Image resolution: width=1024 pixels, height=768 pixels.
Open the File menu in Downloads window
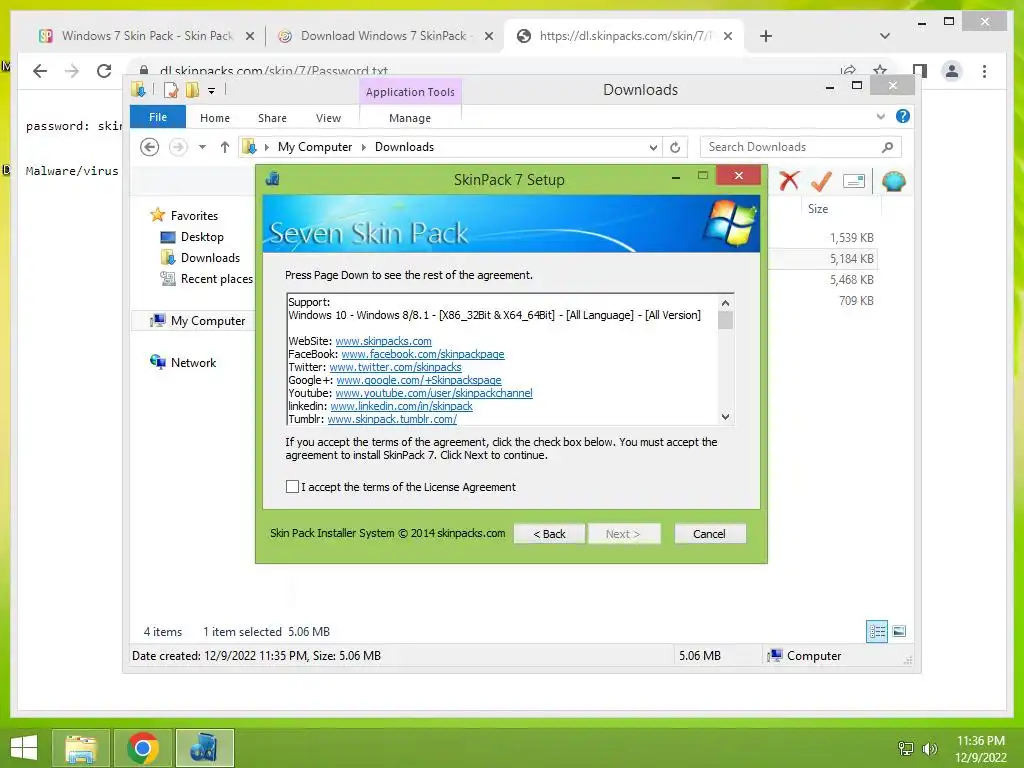click(x=158, y=117)
